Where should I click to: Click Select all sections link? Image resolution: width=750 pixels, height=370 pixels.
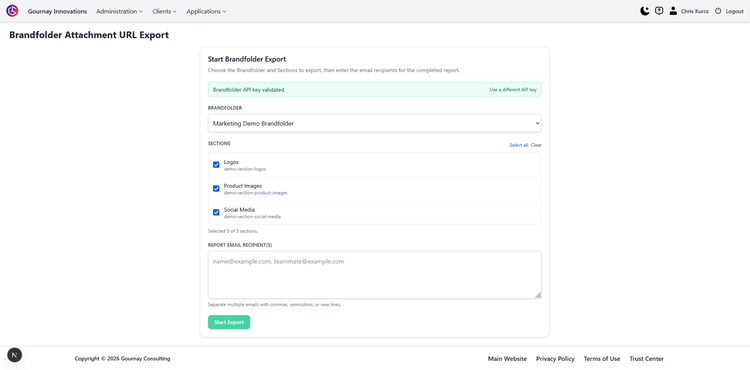click(x=518, y=145)
